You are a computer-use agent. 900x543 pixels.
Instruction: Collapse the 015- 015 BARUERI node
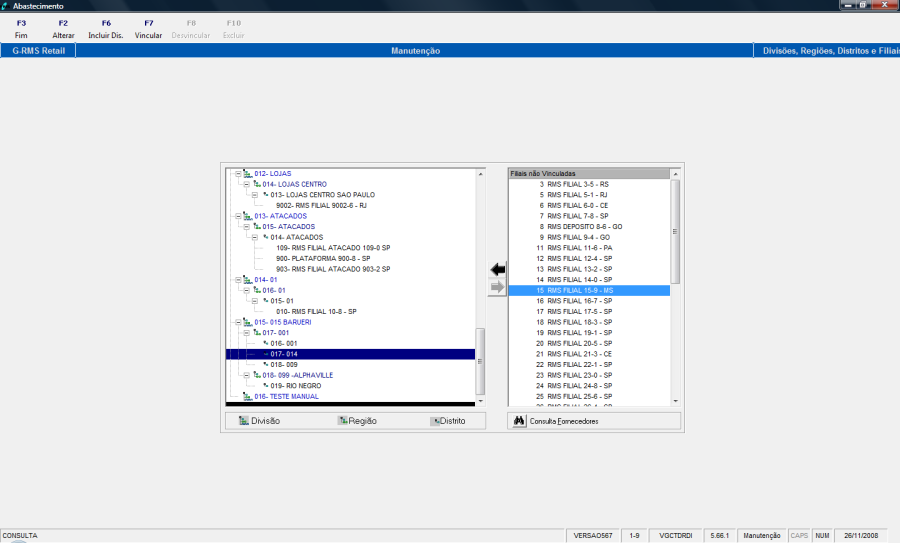[x=238, y=322]
